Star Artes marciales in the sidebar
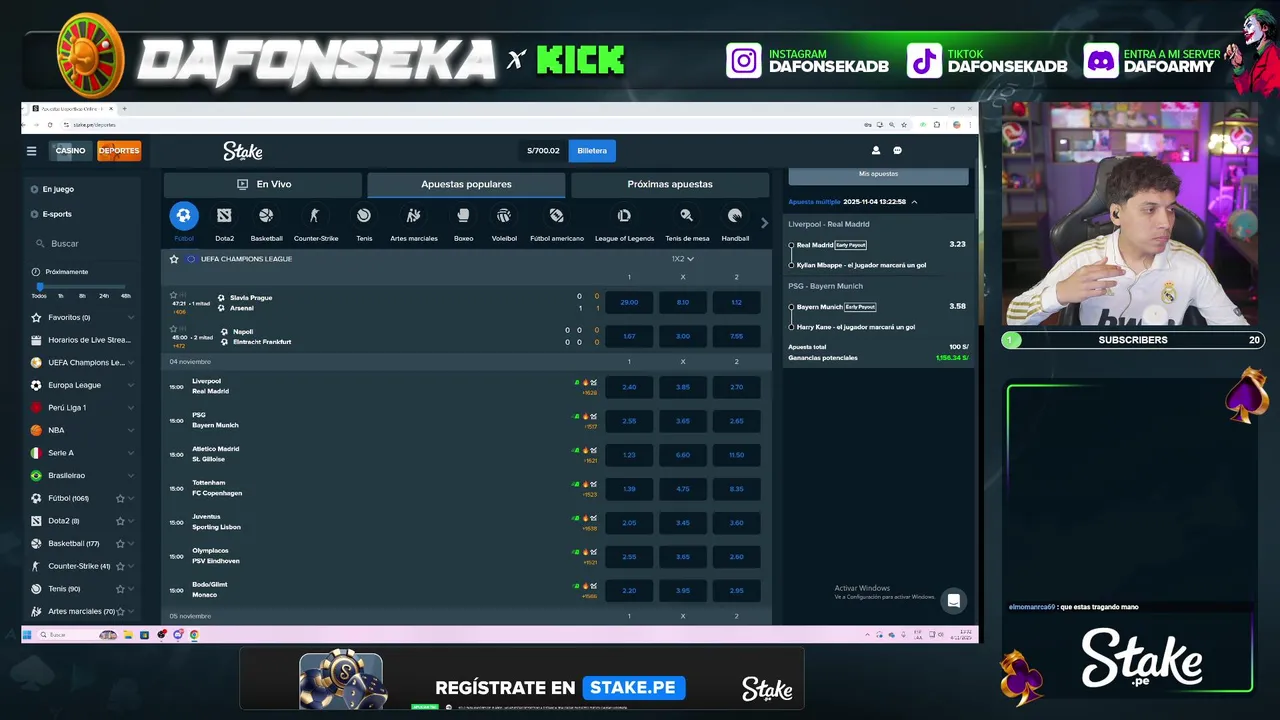 coord(120,611)
